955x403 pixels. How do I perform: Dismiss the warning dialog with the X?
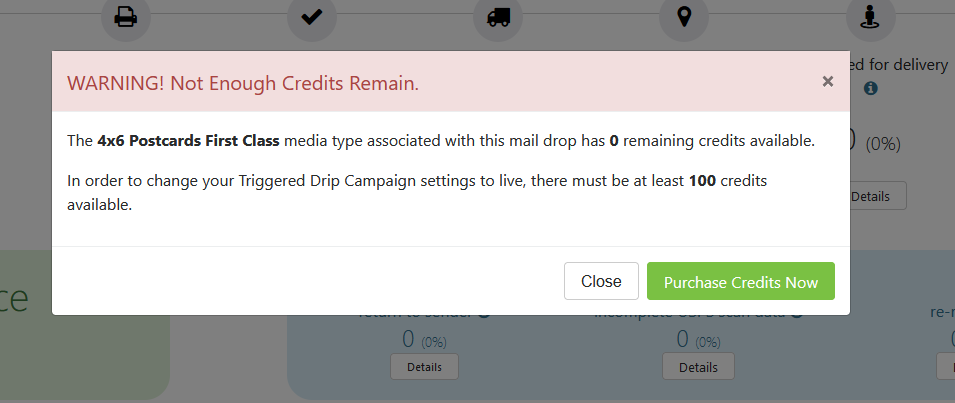point(827,81)
